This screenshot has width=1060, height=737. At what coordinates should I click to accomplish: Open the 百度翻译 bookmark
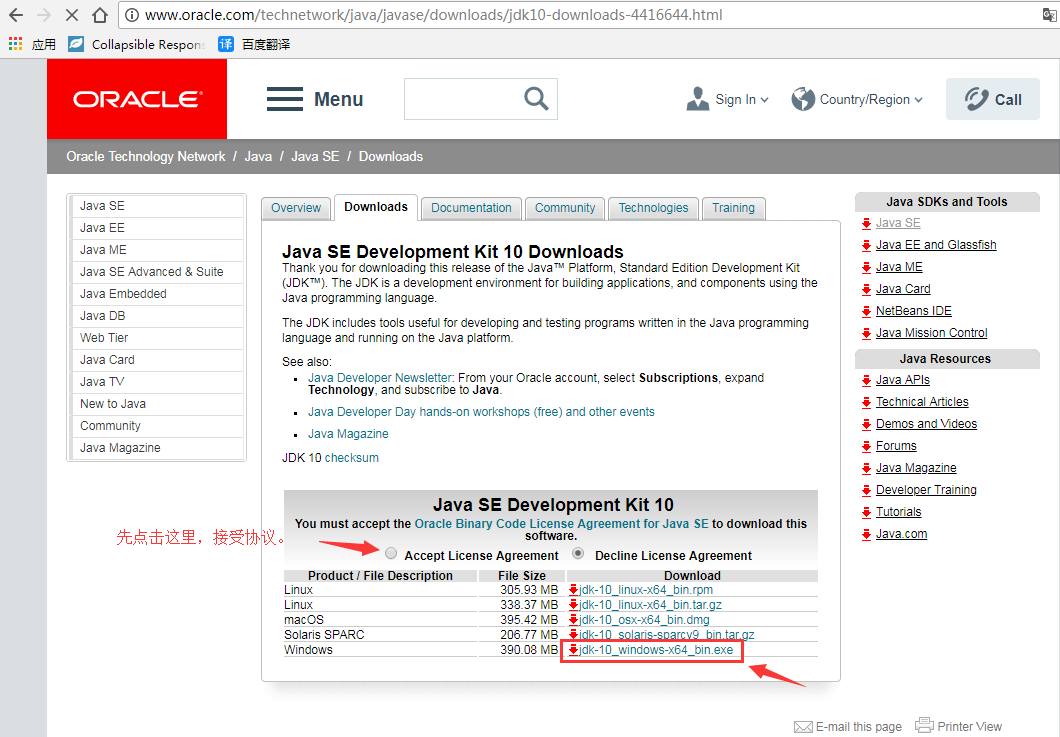click(x=254, y=44)
